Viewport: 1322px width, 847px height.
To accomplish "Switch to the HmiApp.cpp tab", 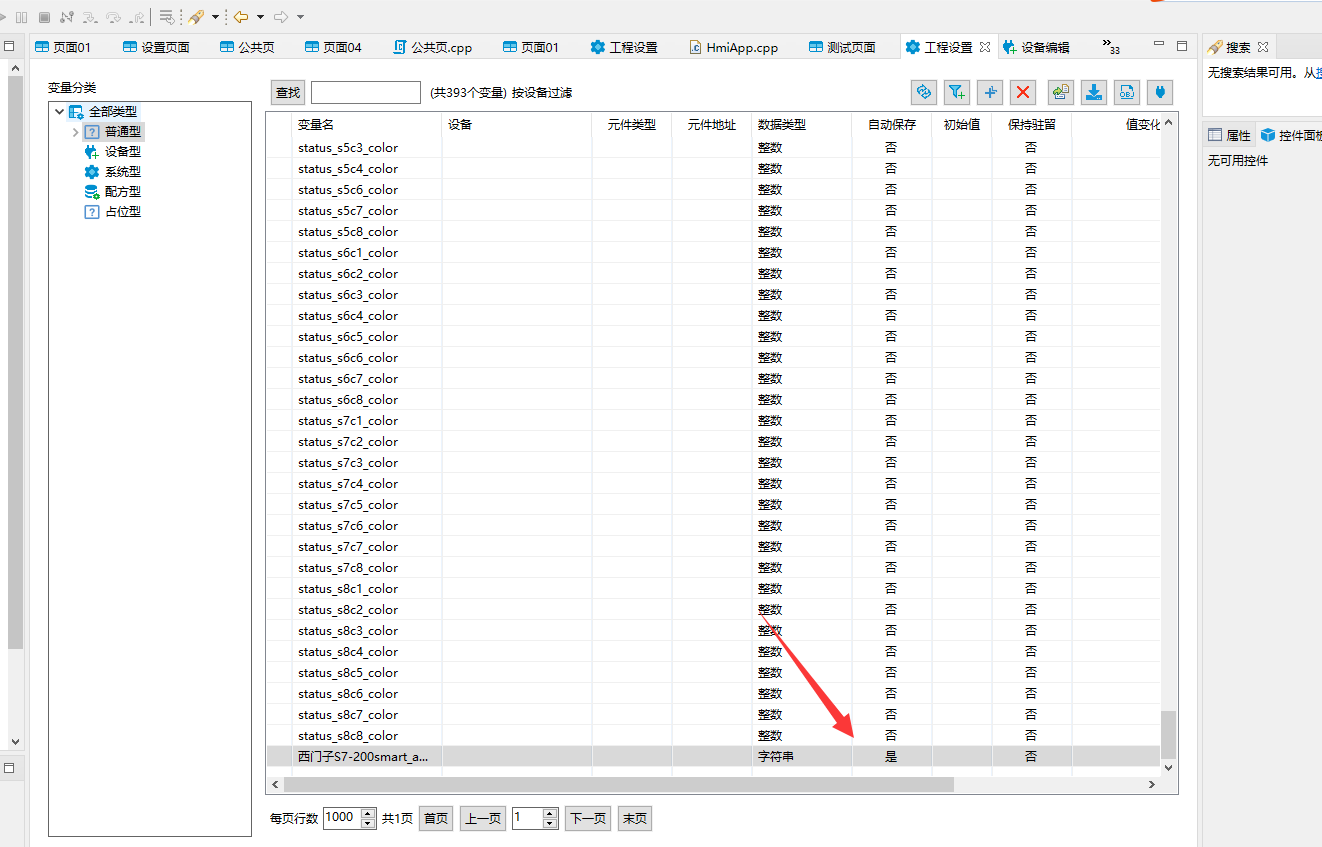I will pos(734,47).
